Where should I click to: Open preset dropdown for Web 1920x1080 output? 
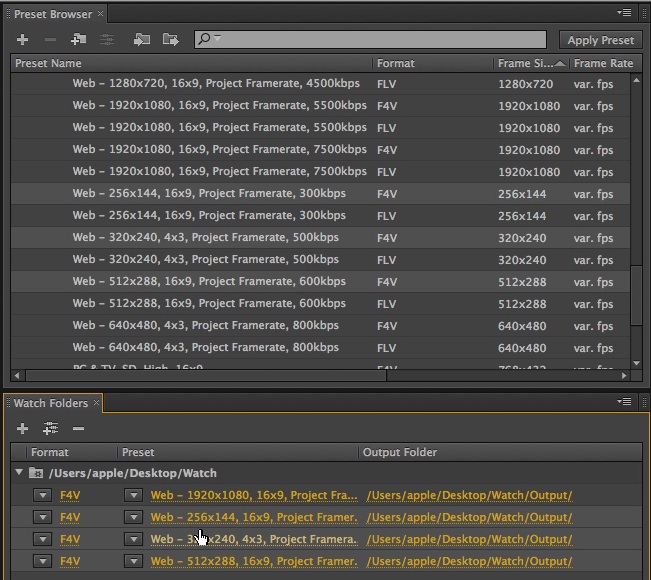(x=133, y=495)
